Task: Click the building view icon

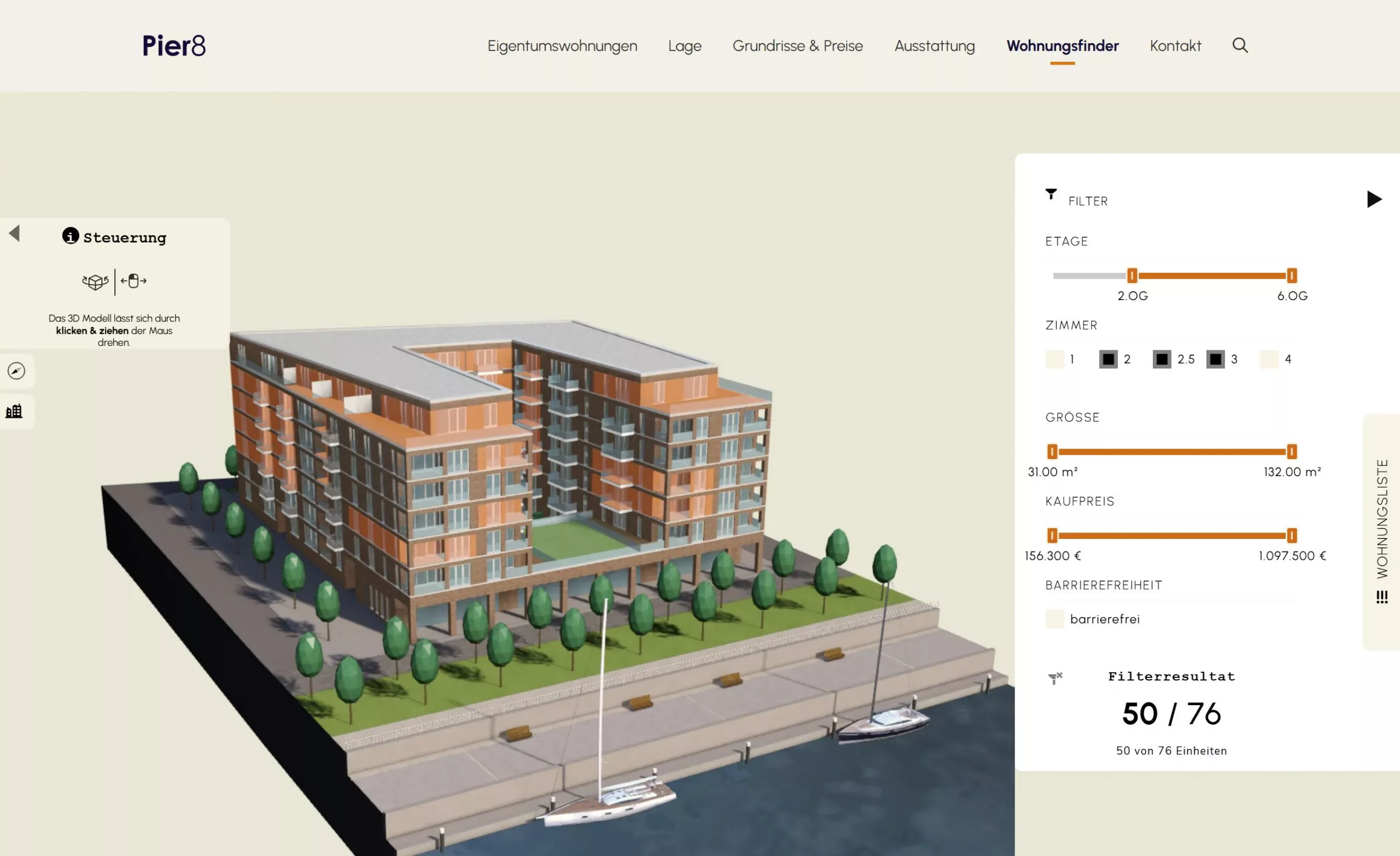Action: pyautogui.click(x=14, y=411)
